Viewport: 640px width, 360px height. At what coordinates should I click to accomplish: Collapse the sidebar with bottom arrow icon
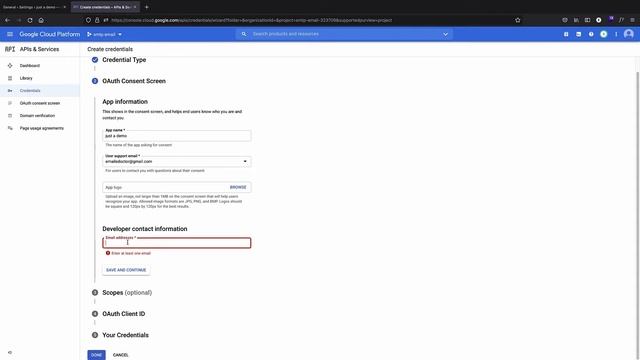[x=10, y=352]
